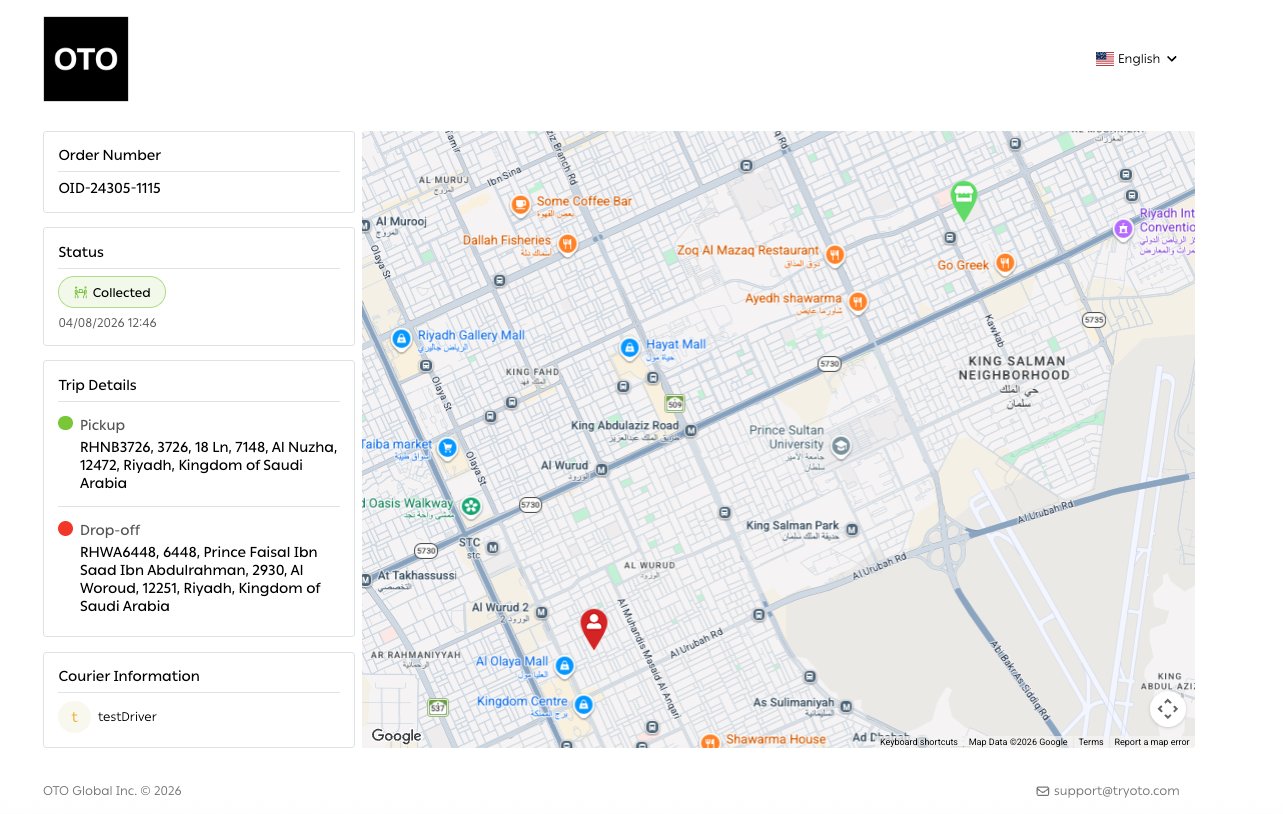The width and height of the screenshot is (1283, 814).
Task: Click the courier avatar letter t
Action: (75, 717)
